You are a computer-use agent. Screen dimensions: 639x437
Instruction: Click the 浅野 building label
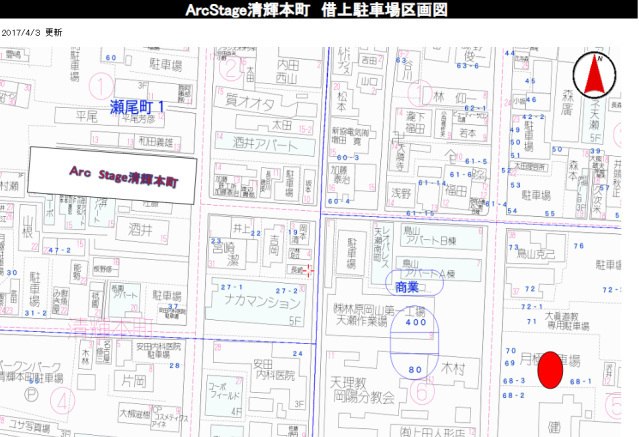click(401, 193)
